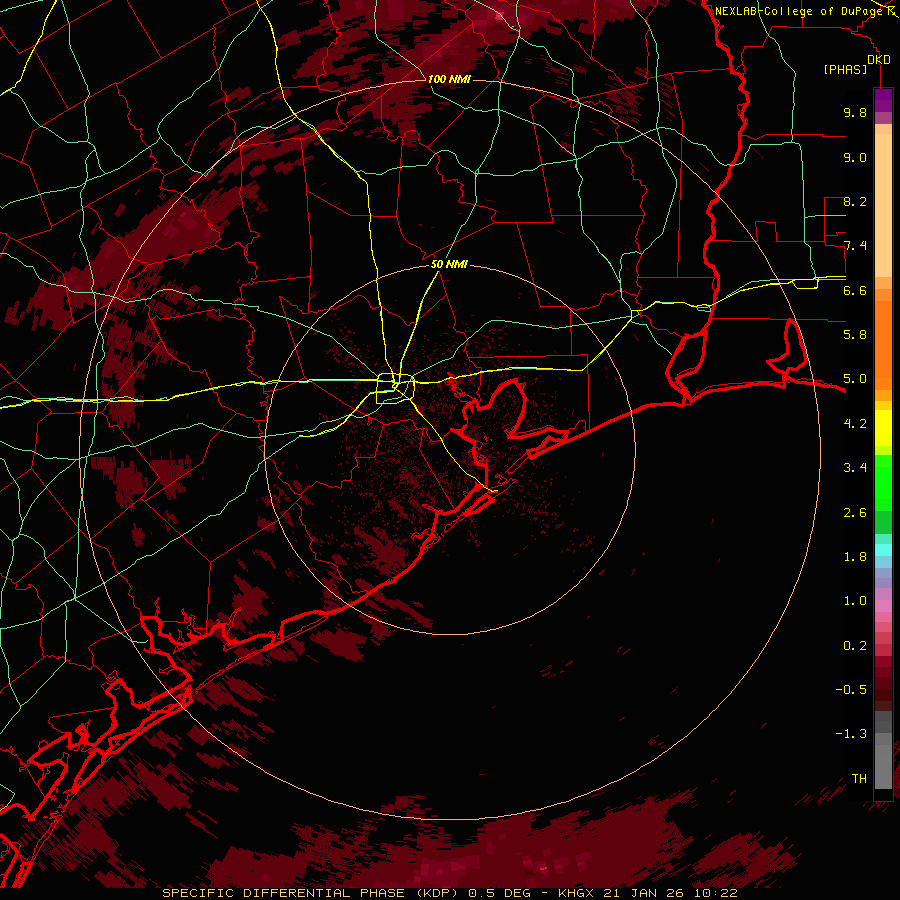Click the 1.0 scale value

(855, 601)
